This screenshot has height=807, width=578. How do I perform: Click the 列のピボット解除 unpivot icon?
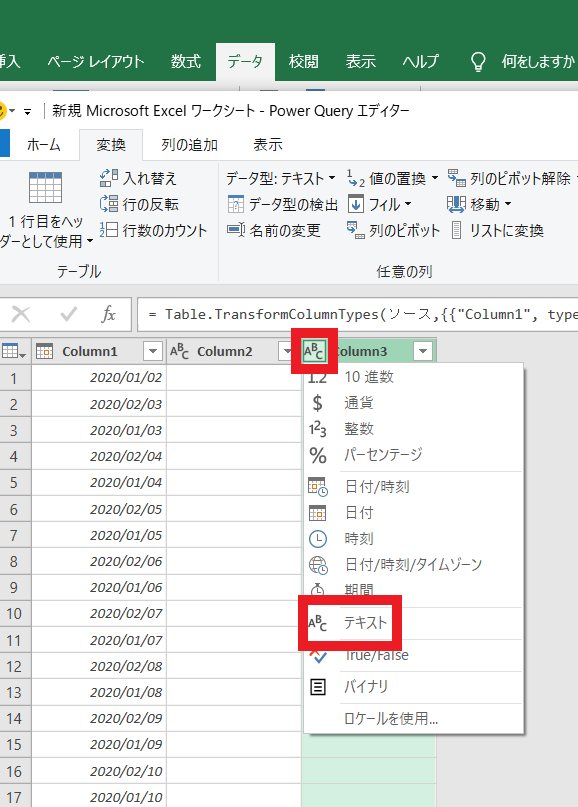tap(457, 178)
